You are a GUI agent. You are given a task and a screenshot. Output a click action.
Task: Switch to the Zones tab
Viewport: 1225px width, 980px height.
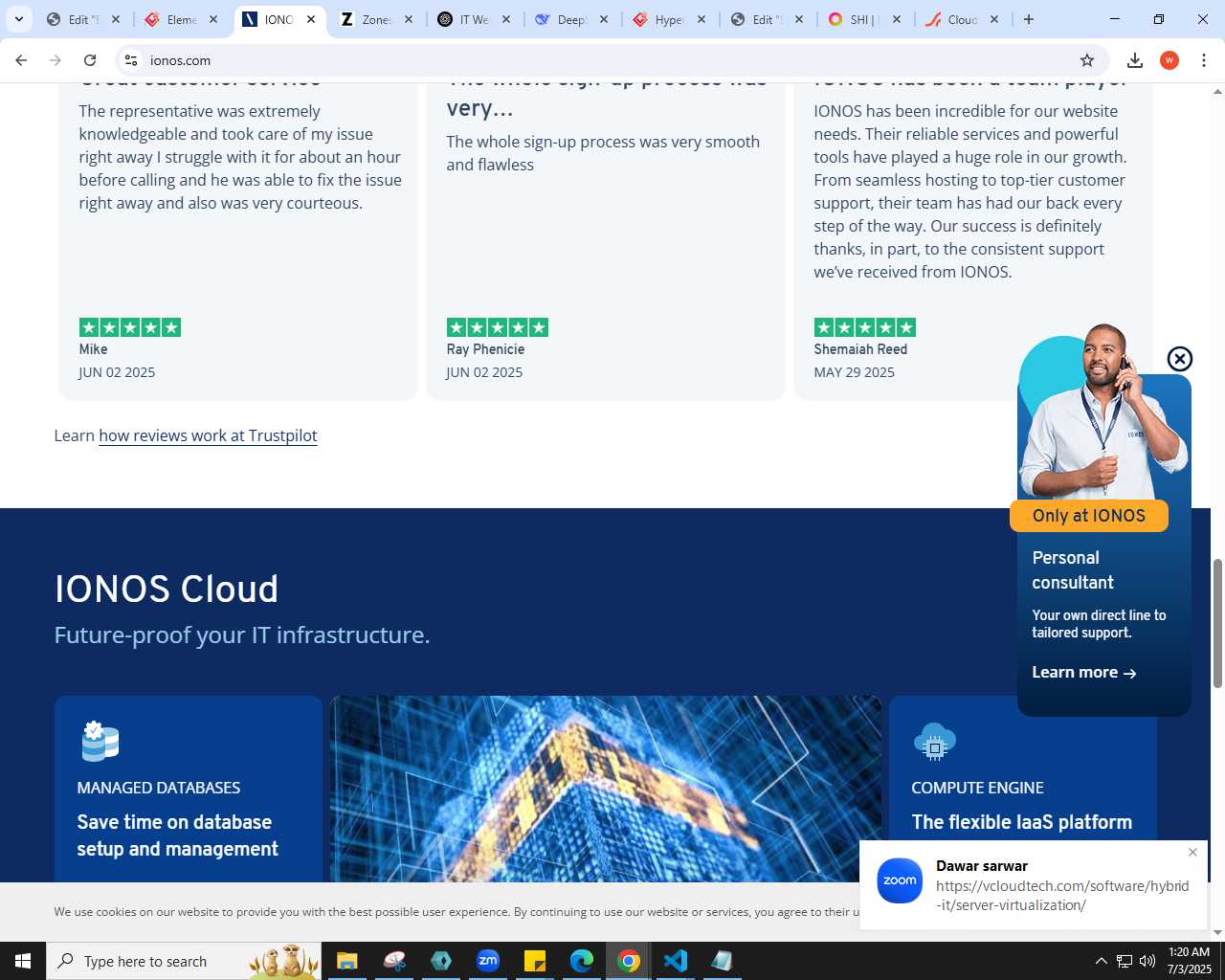click(x=377, y=19)
